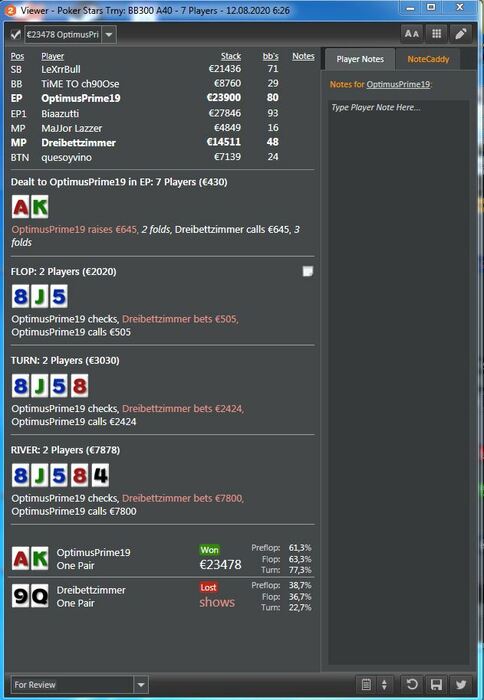Click the flop note sticky icon
This screenshot has width=484, height=700.
(x=308, y=271)
